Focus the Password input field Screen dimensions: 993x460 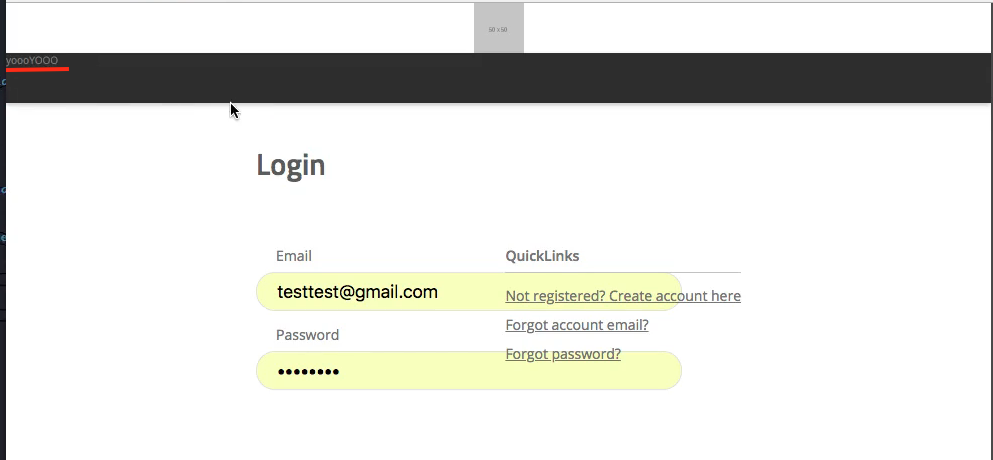tap(469, 371)
